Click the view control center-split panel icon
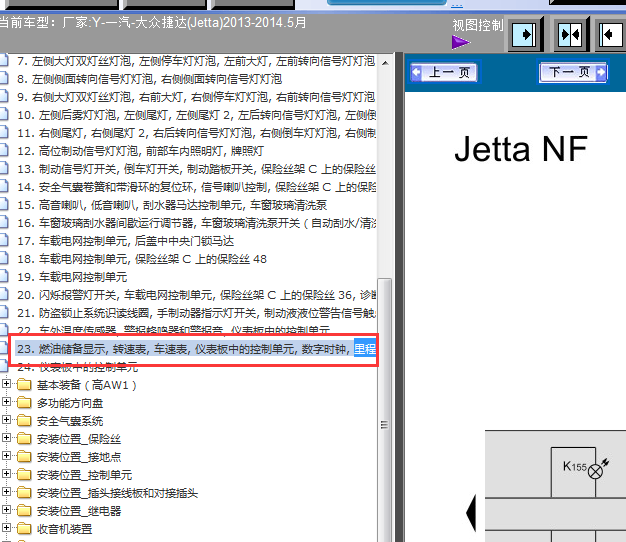This screenshot has height=542, width=626. [570, 34]
